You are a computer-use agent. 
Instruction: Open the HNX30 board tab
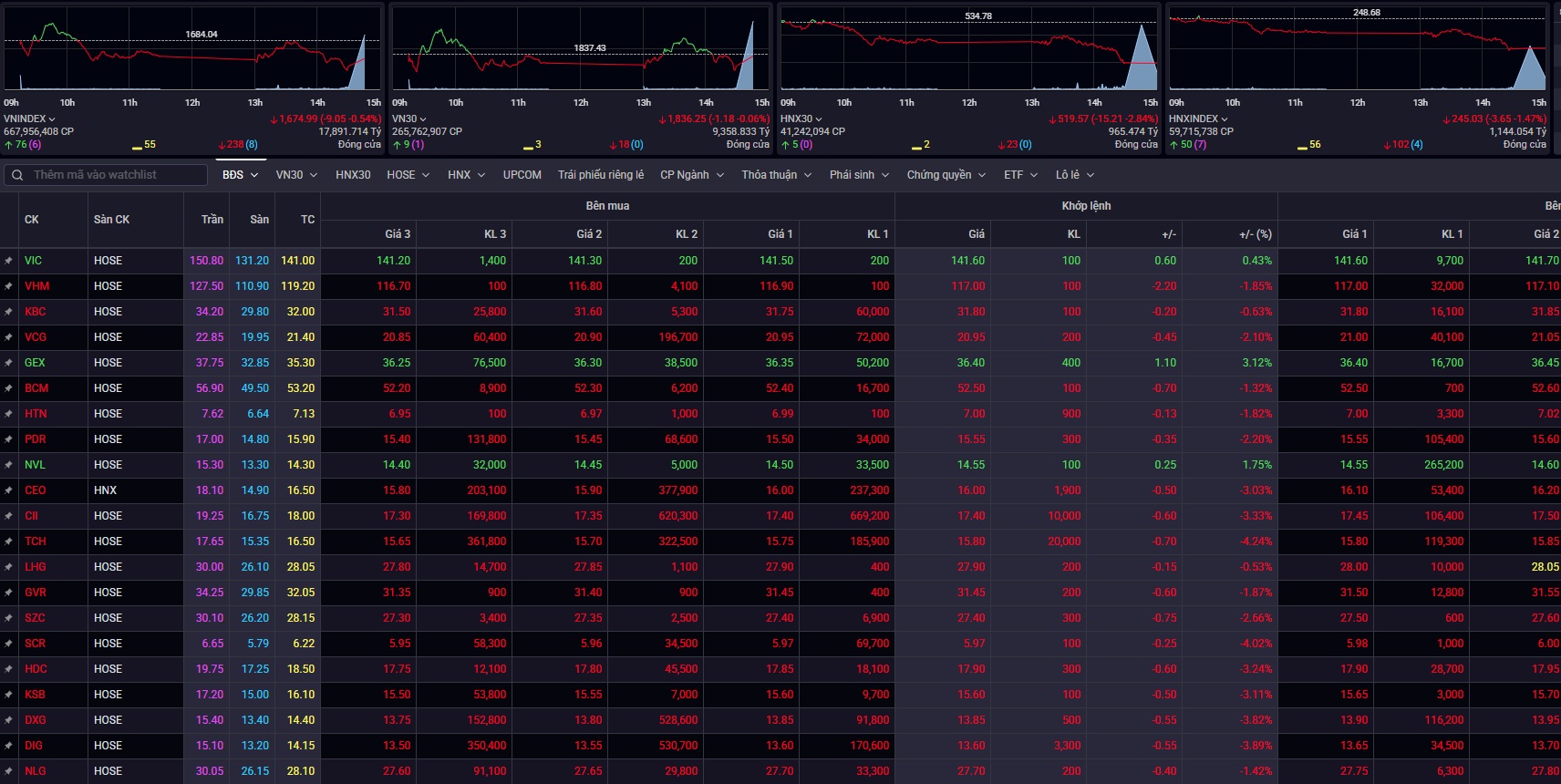(353, 175)
